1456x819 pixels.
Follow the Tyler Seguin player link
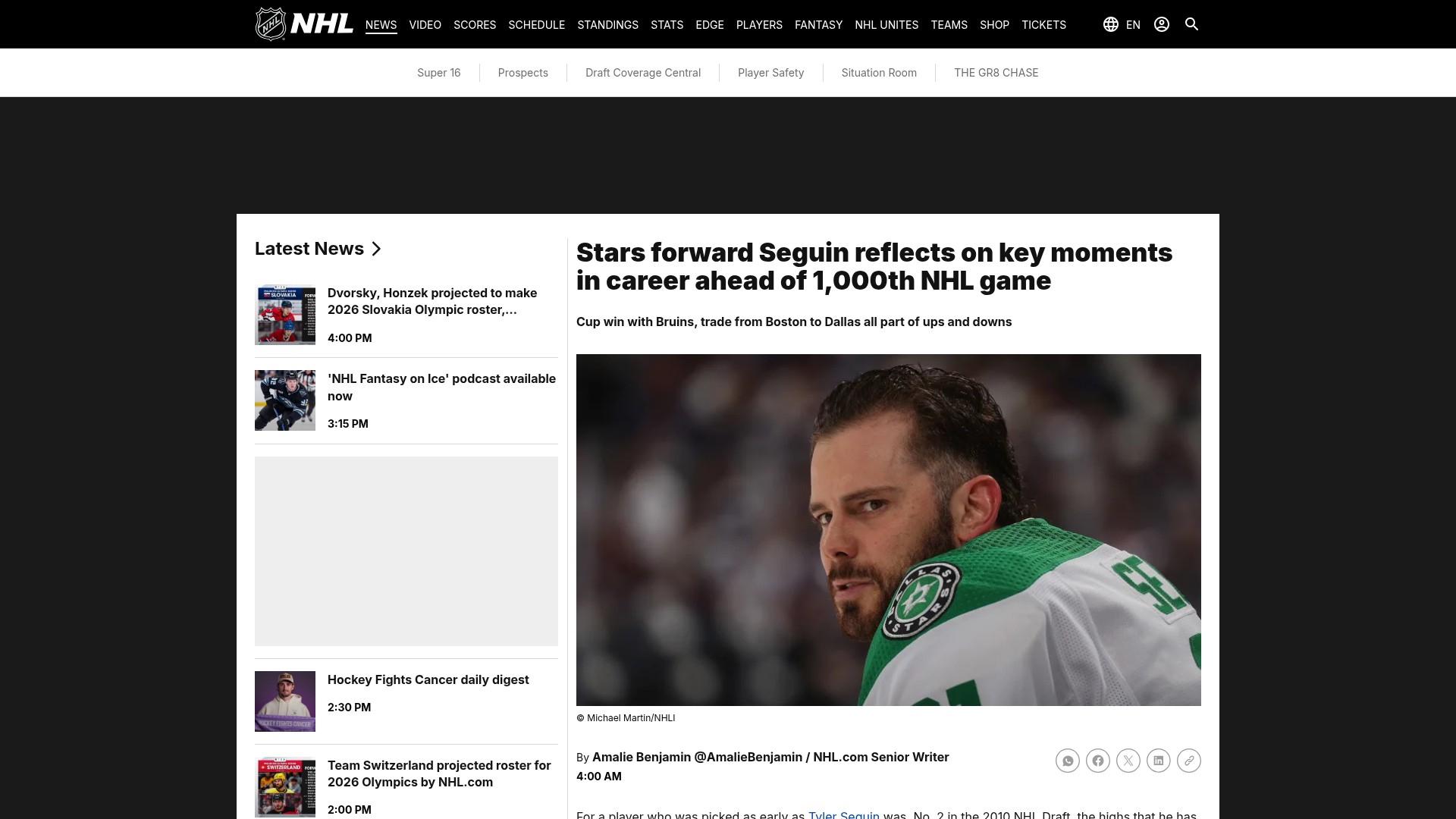(x=844, y=815)
